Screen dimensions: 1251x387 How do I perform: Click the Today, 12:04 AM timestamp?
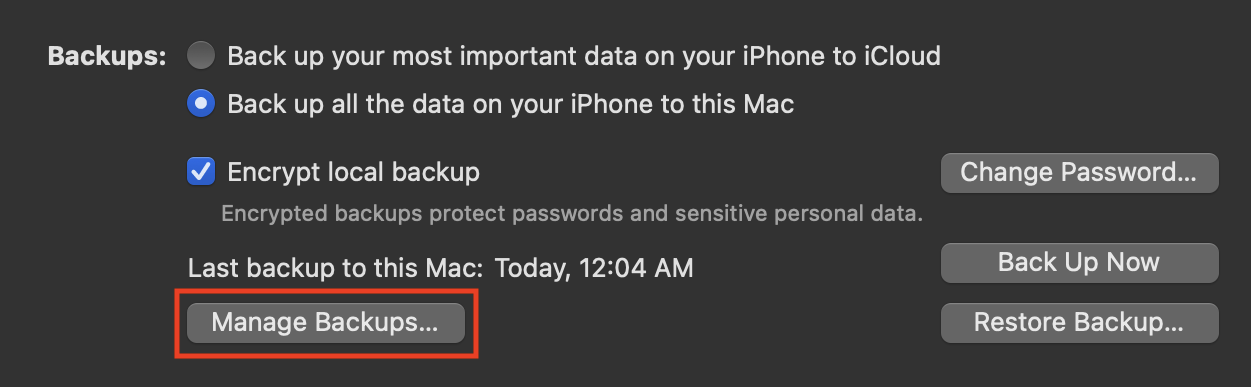(x=594, y=268)
